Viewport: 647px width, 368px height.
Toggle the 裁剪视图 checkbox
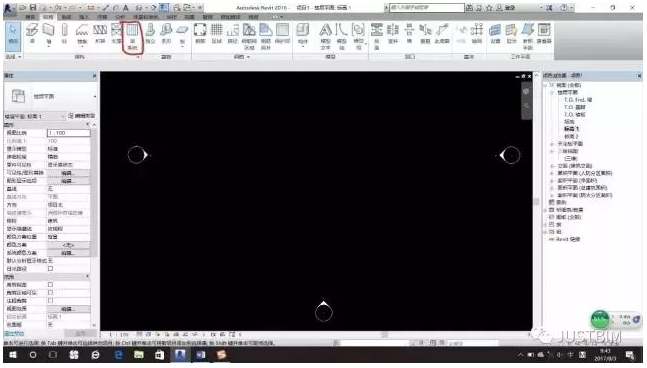(50, 284)
